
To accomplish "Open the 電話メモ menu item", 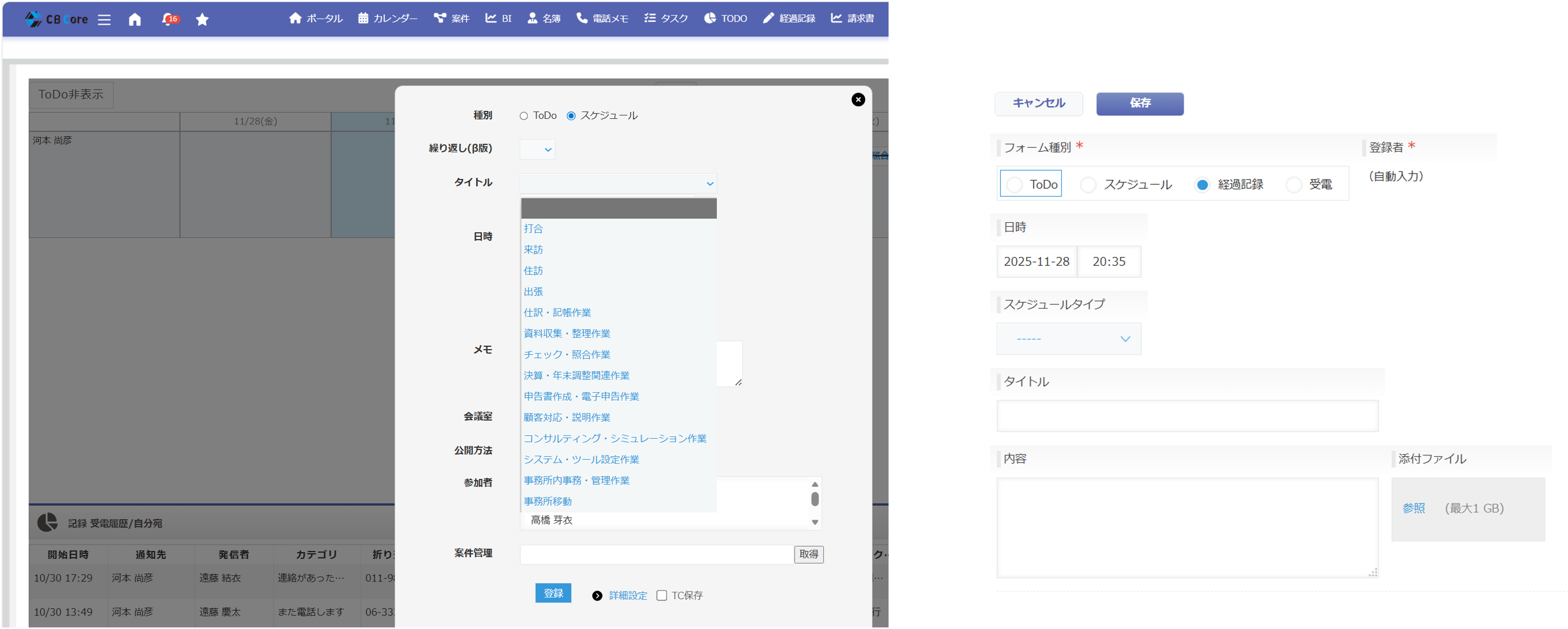I will point(602,19).
